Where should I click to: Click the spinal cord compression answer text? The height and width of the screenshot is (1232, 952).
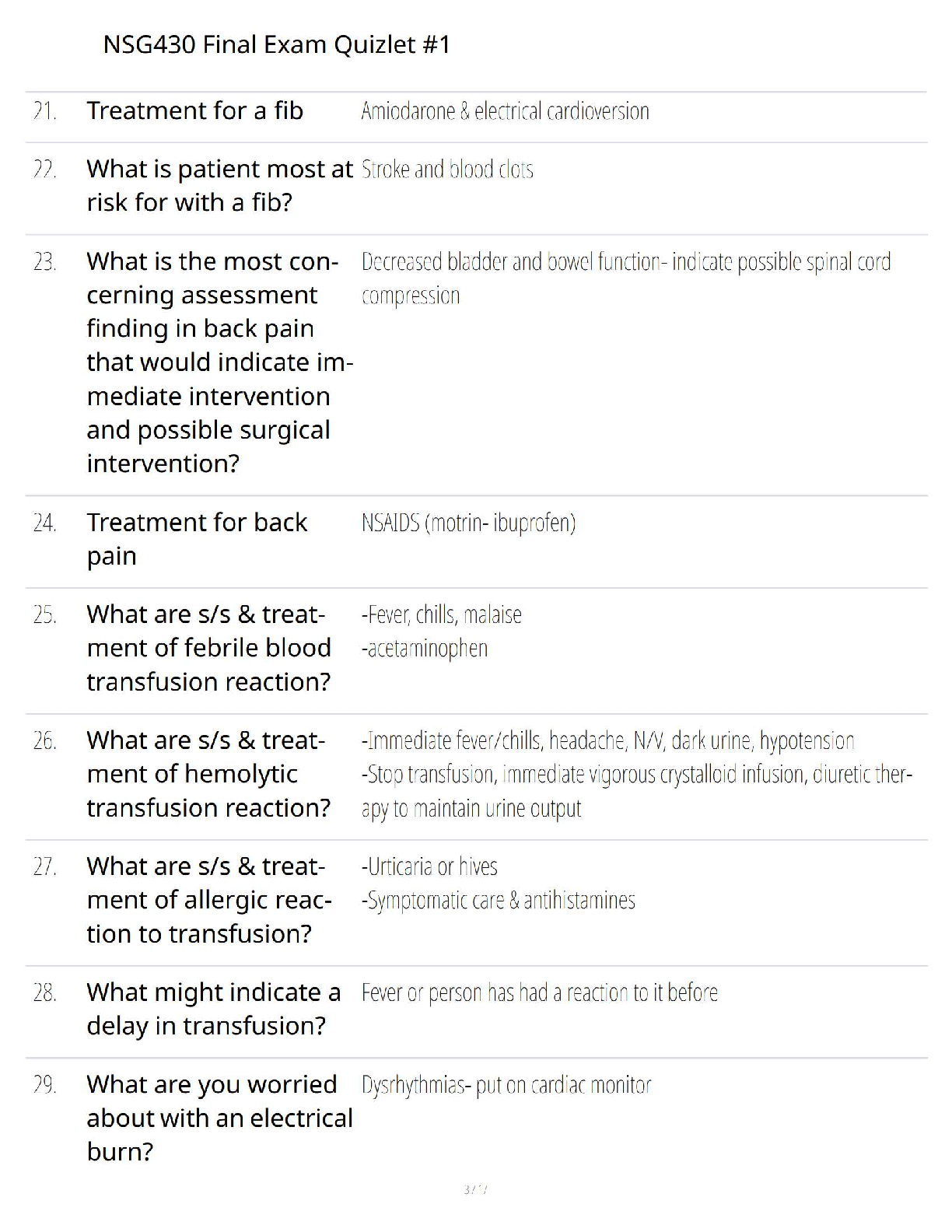(626, 278)
